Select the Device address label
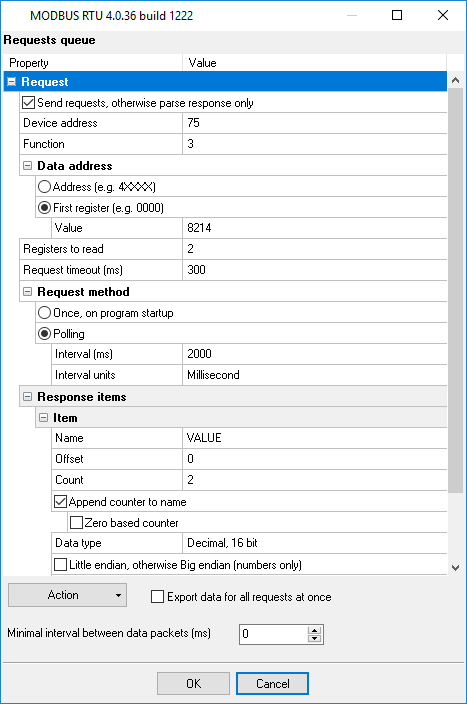 click(x=60, y=123)
